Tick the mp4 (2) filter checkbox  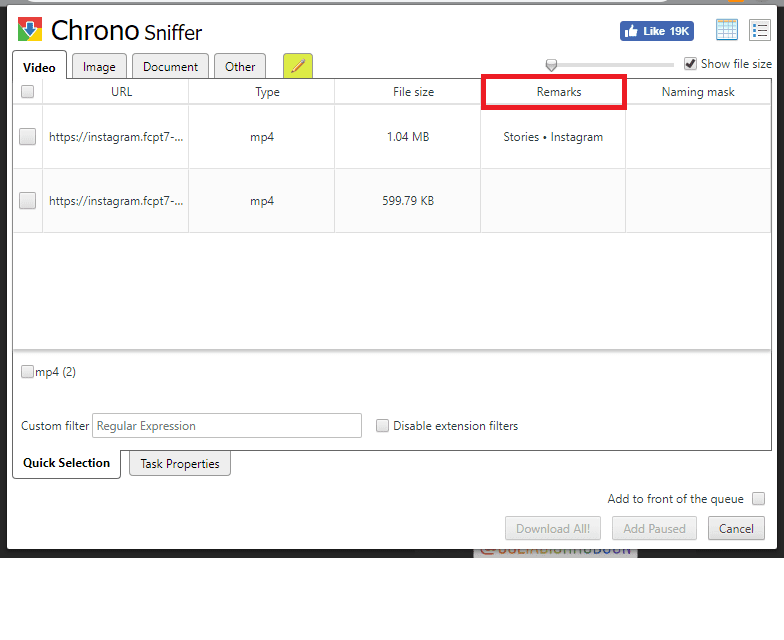(x=27, y=372)
